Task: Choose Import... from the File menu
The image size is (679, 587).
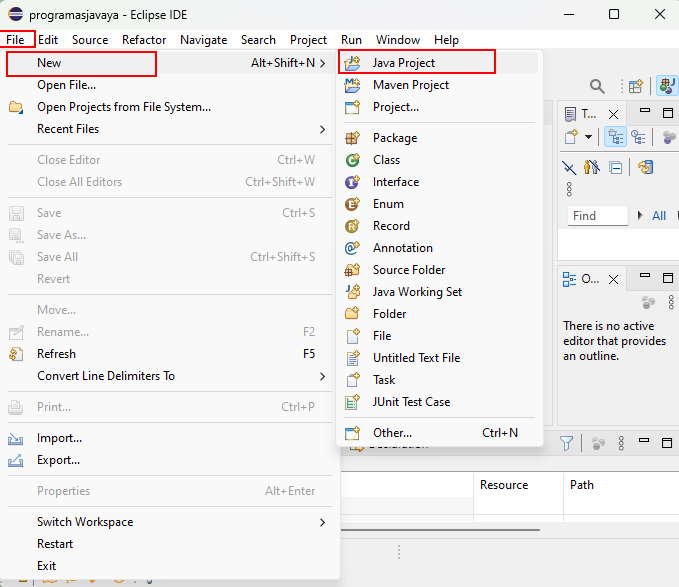Action: (59, 438)
